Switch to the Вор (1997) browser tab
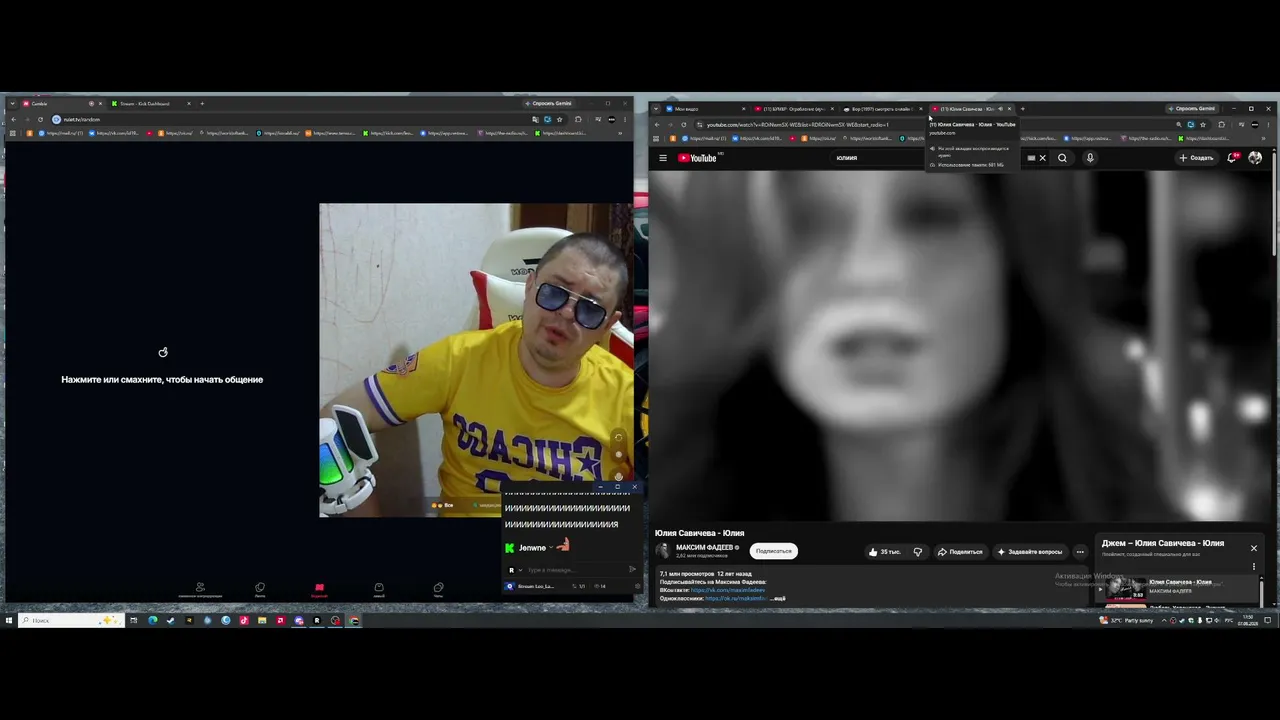The image size is (1280, 720). [880, 108]
